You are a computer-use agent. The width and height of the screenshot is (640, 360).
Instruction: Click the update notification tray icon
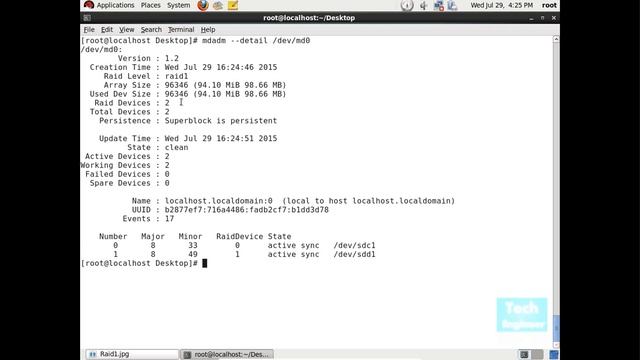[x=407, y=5]
